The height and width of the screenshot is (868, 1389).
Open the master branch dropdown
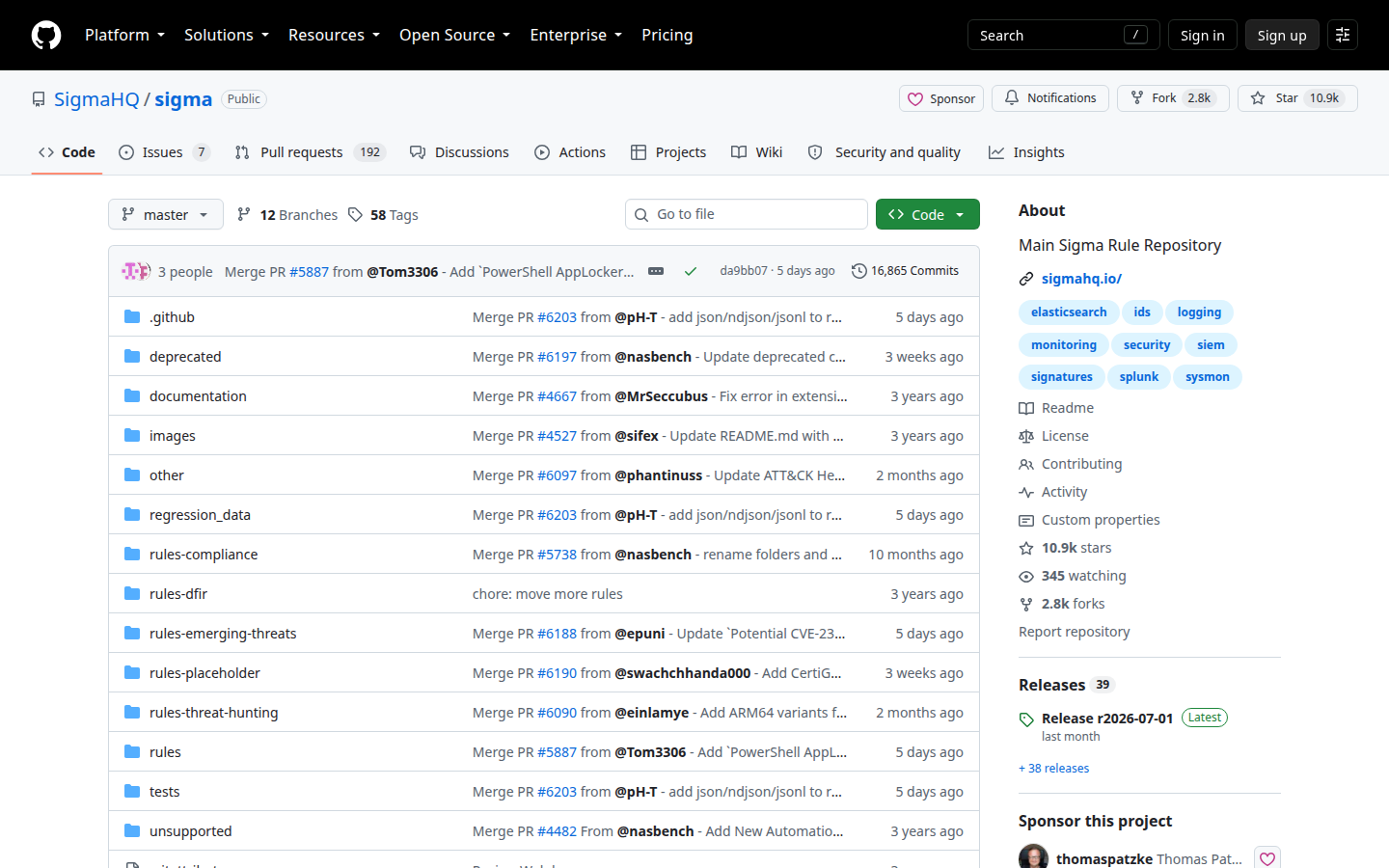click(x=166, y=214)
